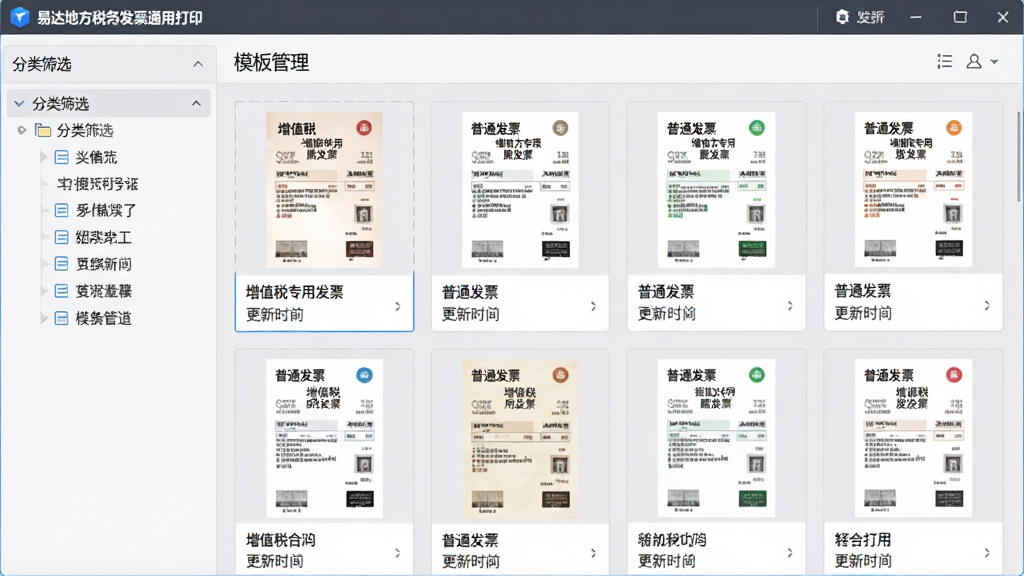The height and width of the screenshot is (576, 1024).
Task: Expand the 分类筛选 folder node arrow
Action: (x=22, y=130)
